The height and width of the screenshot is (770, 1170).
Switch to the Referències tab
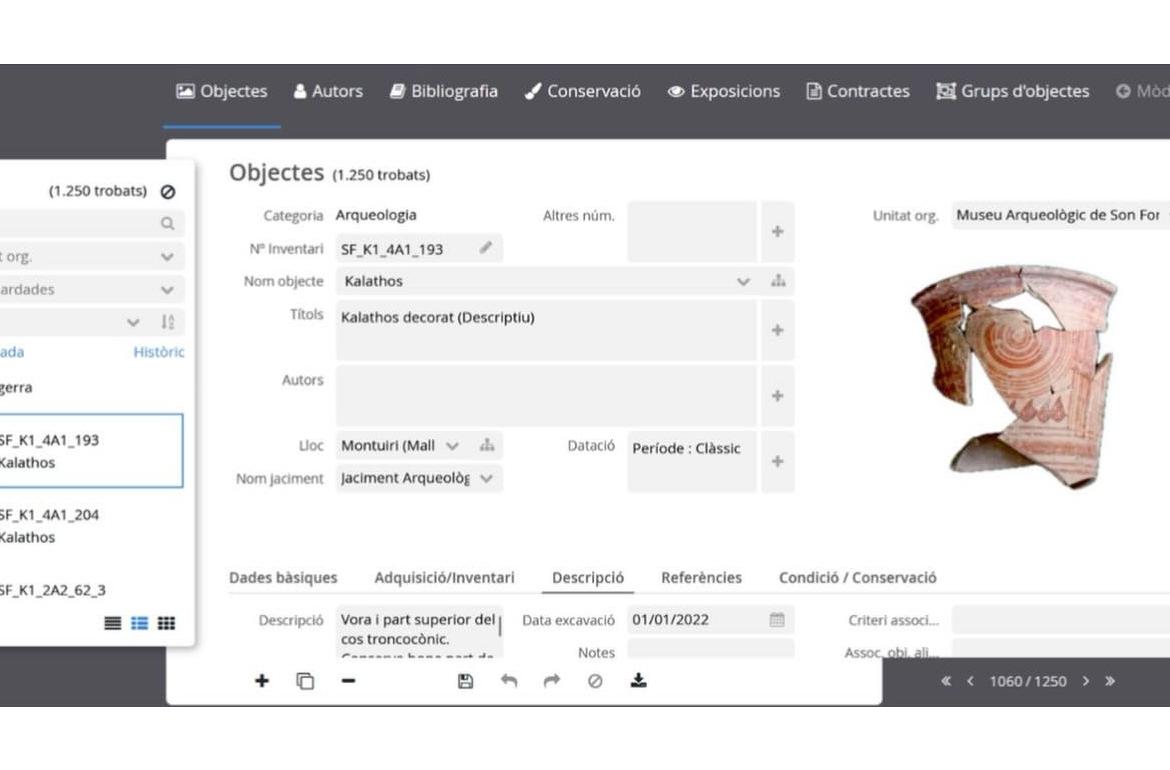(x=701, y=578)
